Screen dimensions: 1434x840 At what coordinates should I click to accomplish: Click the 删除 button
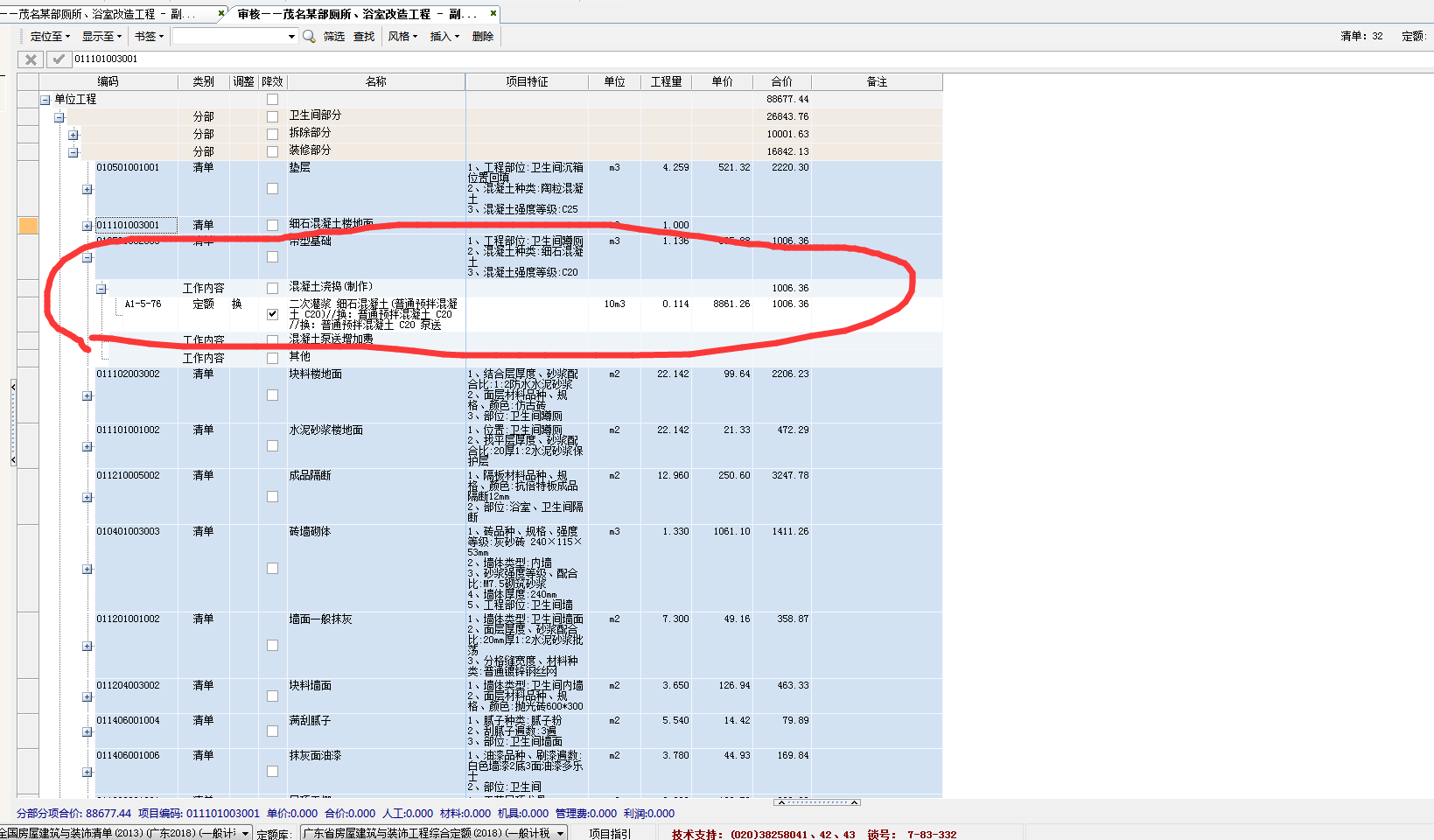pos(482,37)
